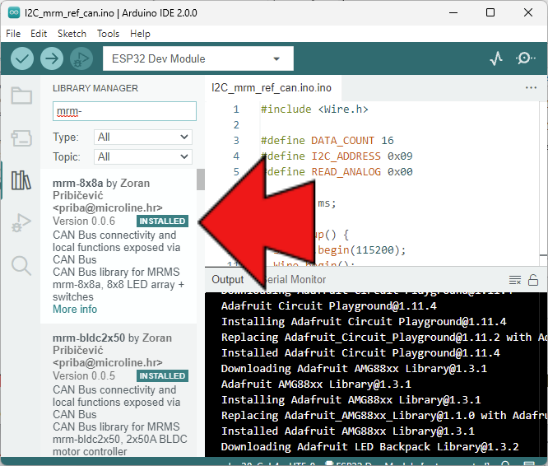Click the Upload arrow button
548x466 pixels.
pyautogui.click(x=52, y=58)
